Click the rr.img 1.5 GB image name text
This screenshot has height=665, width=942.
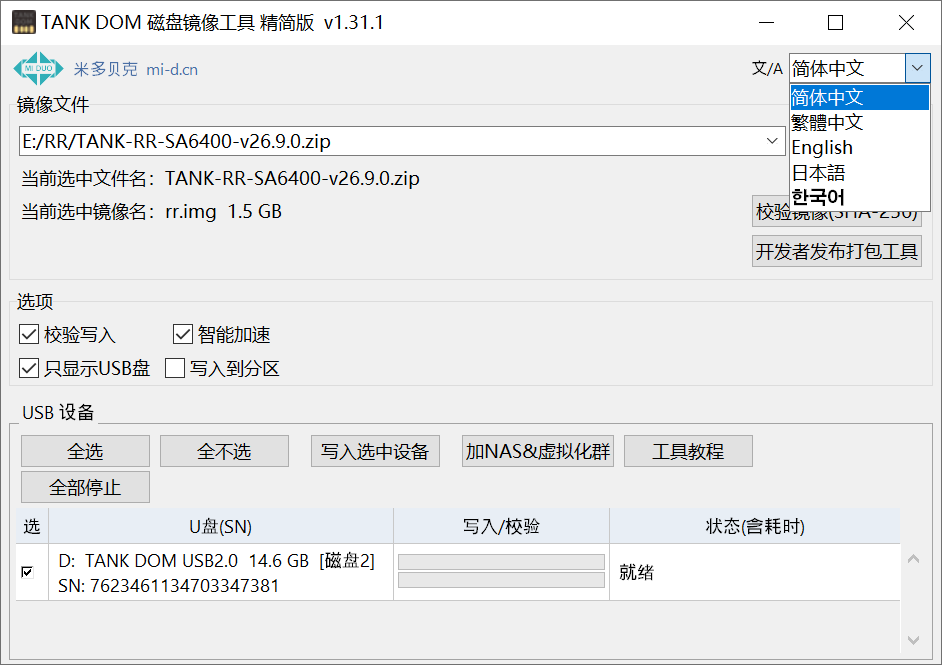coord(223,211)
